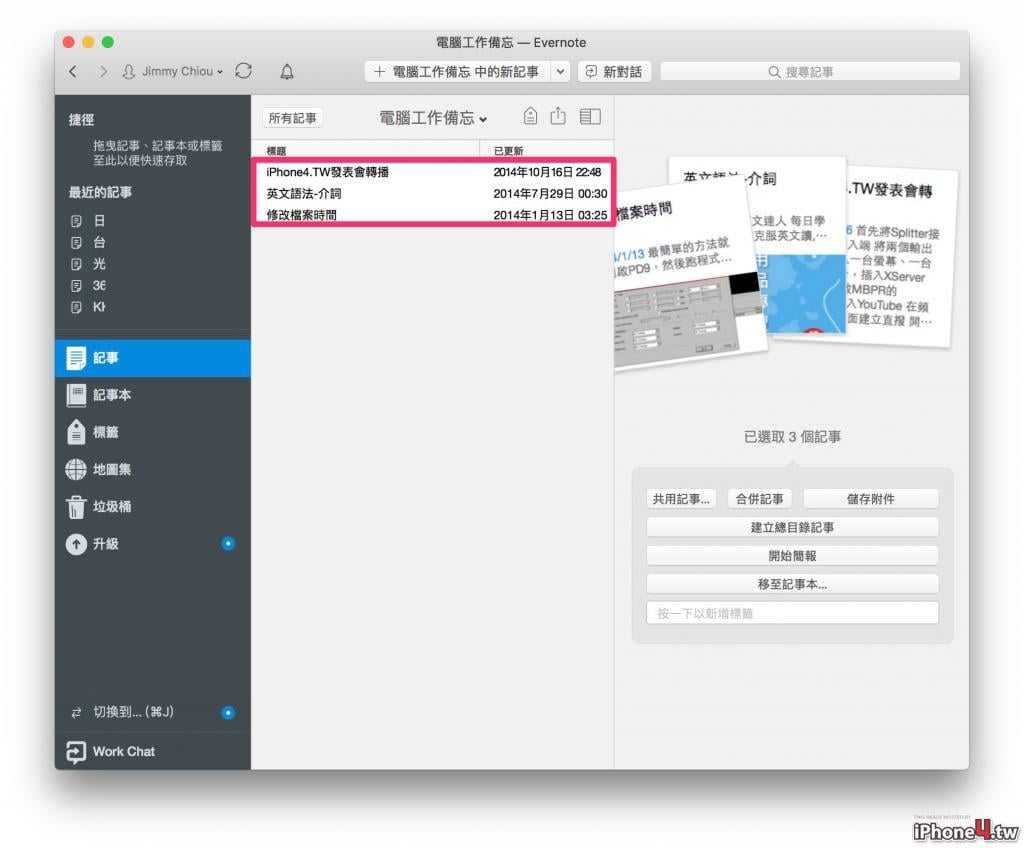Click the 建立總目錄記事 button
This screenshot has height=848, width=1024.
point(792,527)
